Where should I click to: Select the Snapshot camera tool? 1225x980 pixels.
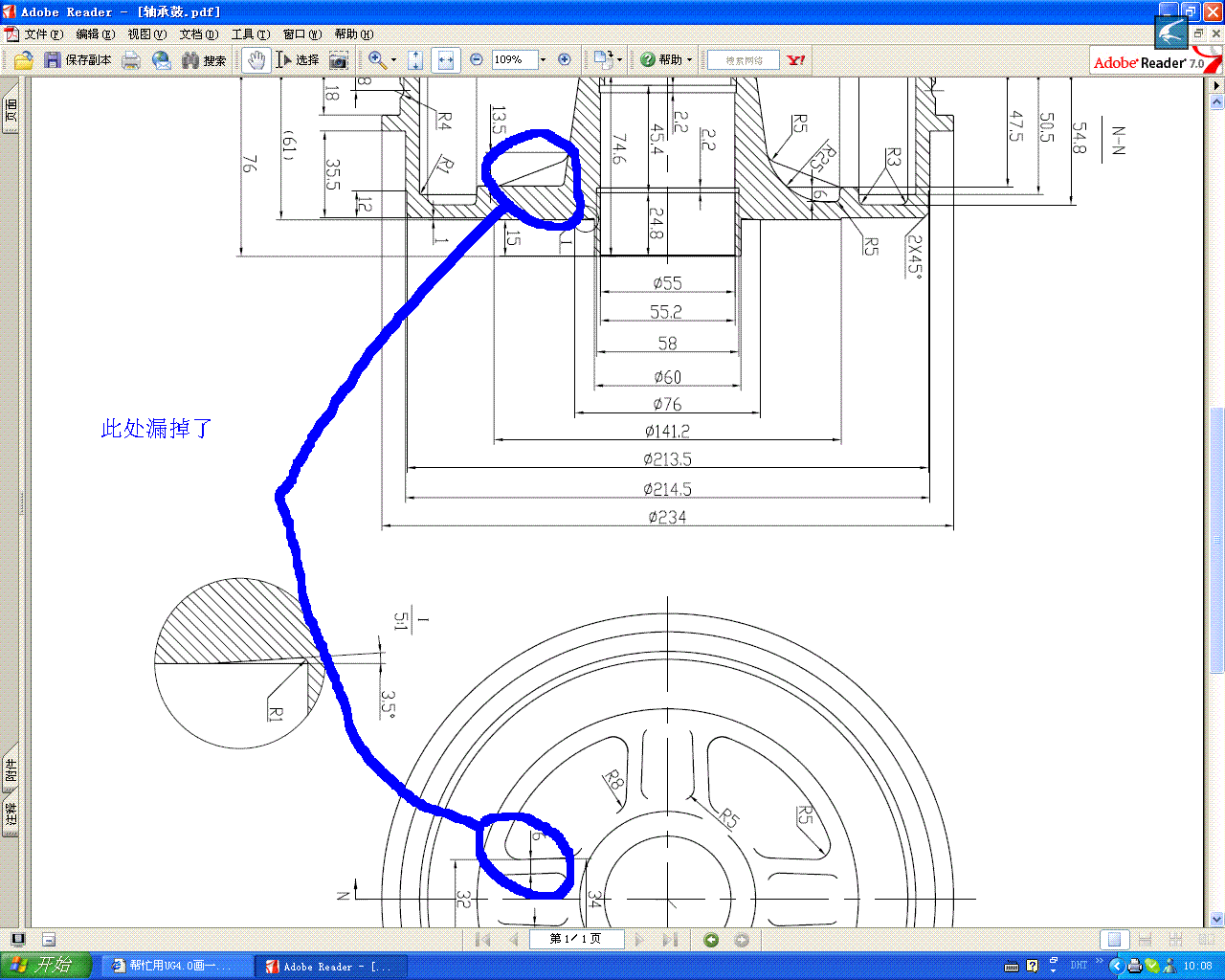tap(339, 60)
